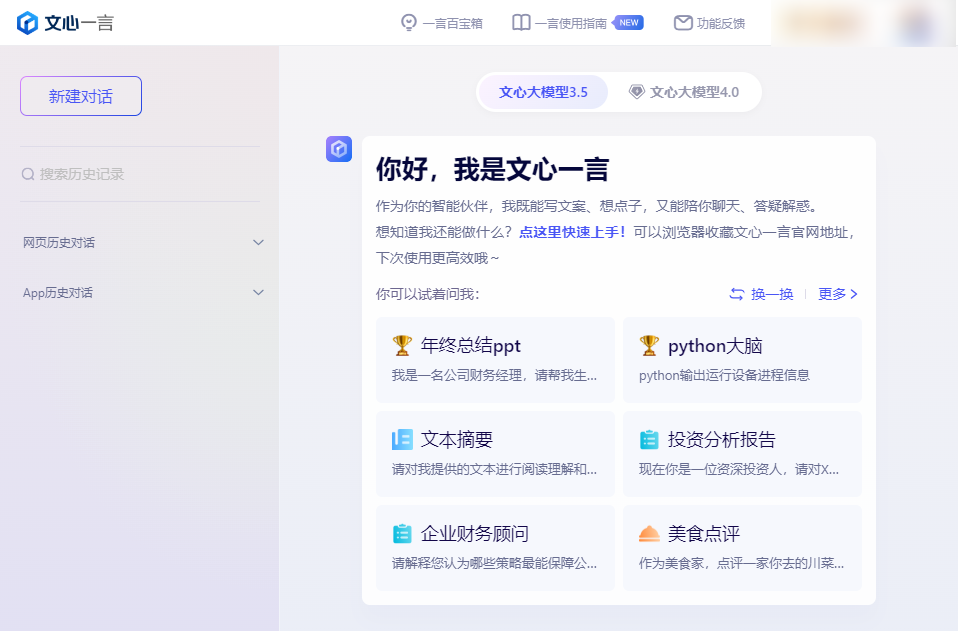
Task: Click text 作为美食家，点评一家你去的川菜...
Action: (x=741, y=563)
